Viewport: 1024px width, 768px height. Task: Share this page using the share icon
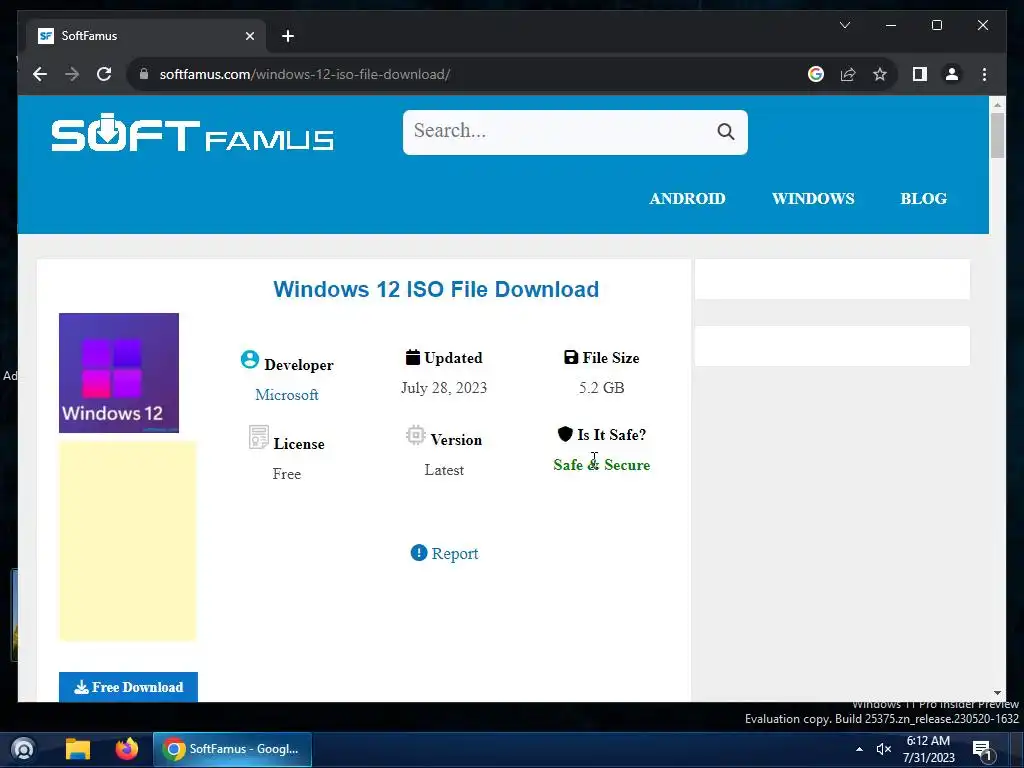(x=848, y=74)
